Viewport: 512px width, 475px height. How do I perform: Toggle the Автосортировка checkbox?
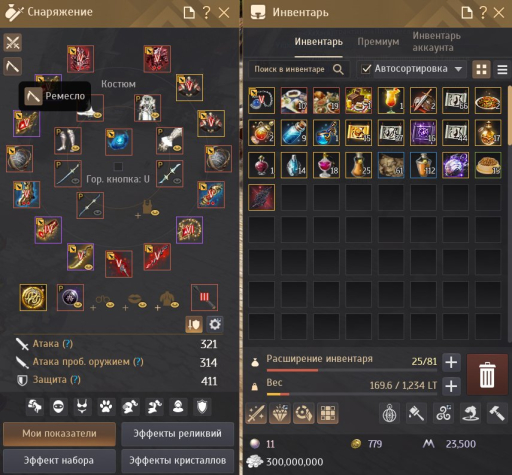(366, 69)
